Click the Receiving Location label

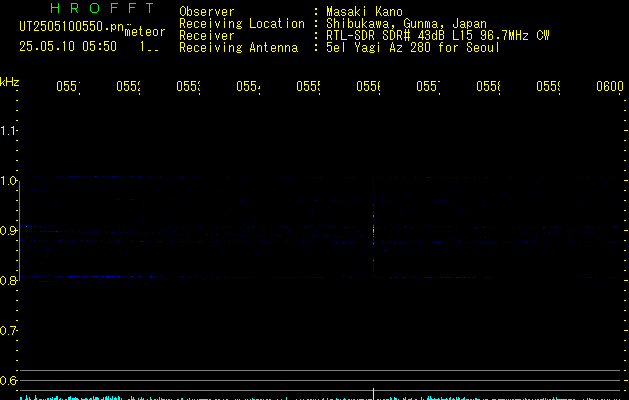(242, 24)
